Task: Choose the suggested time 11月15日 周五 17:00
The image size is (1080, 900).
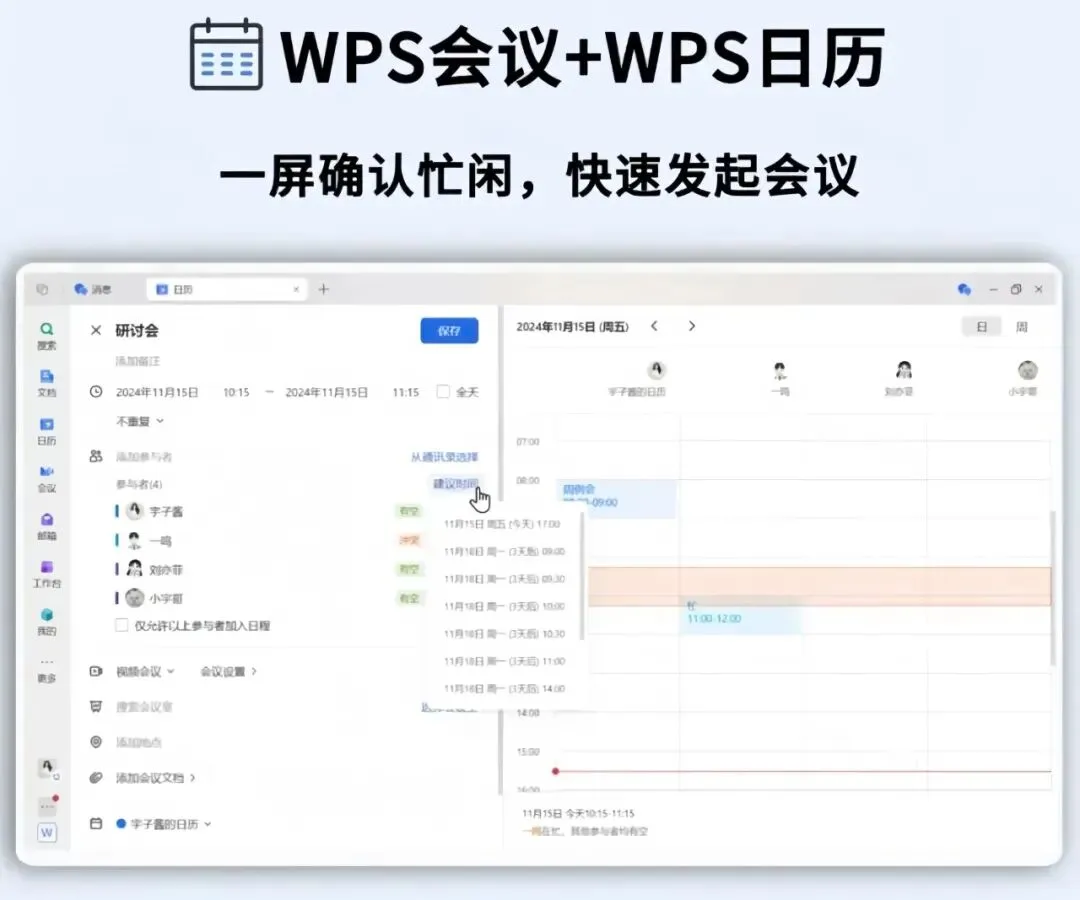Action: [504, 524]
